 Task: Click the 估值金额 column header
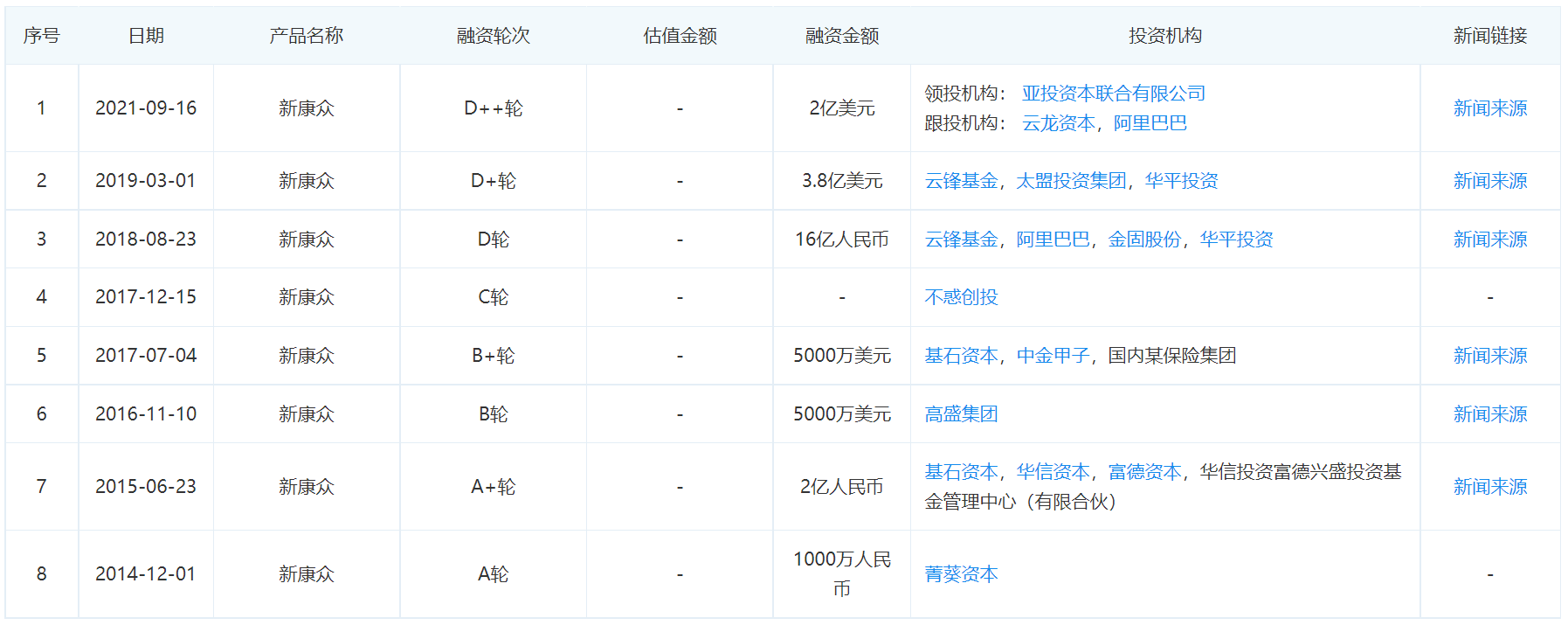(x=680, y=36)
